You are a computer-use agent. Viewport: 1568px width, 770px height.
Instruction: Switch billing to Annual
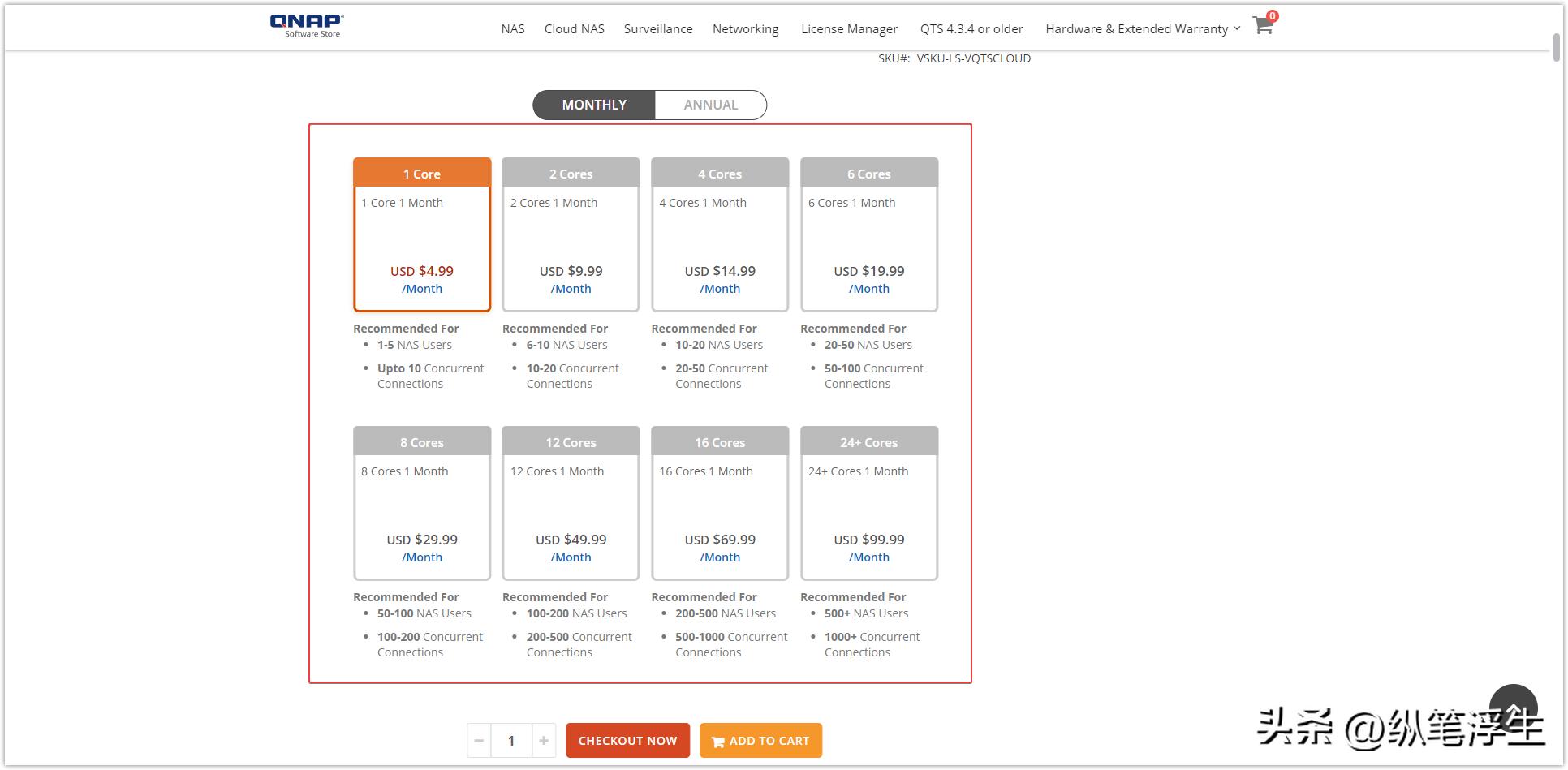click(710, 105)
